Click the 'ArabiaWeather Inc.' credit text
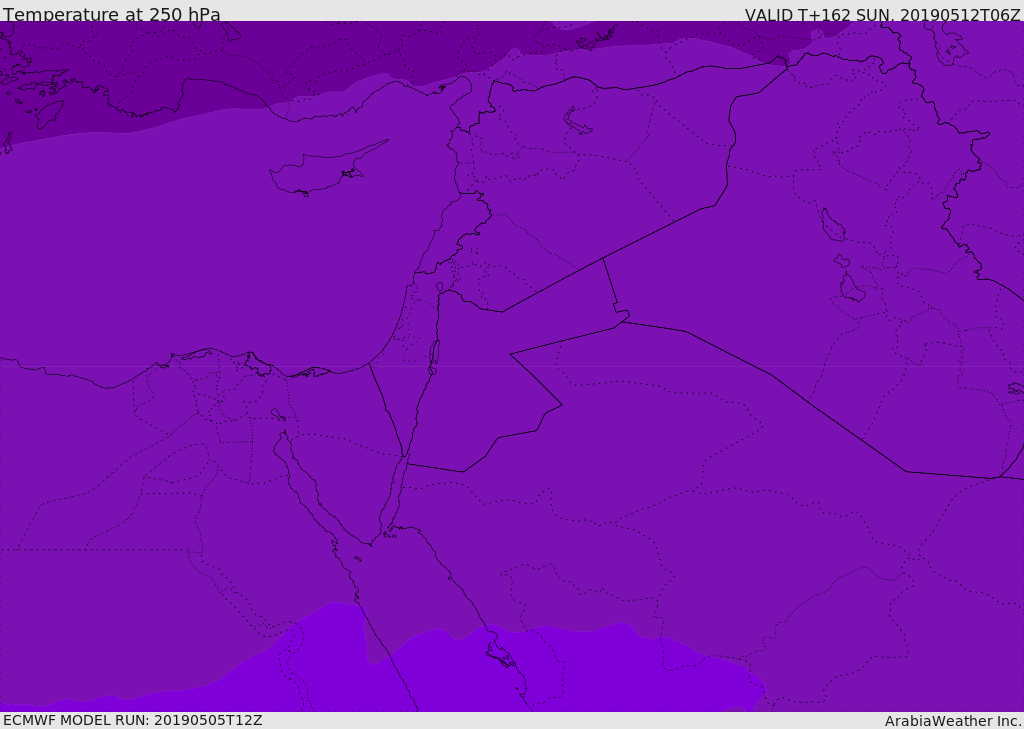 click(x=953, y=721)
